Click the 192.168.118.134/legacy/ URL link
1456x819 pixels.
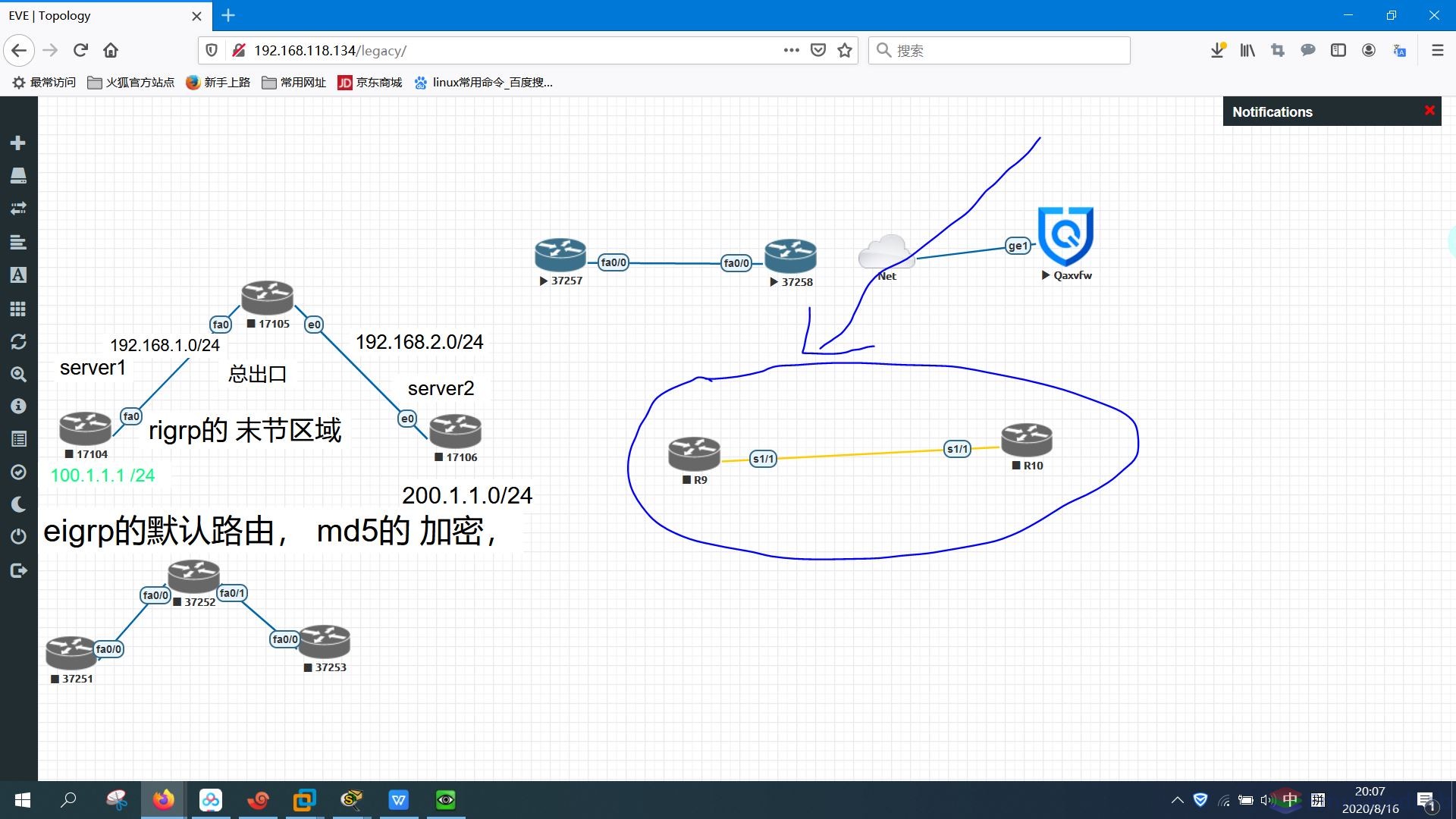point(329,50)
